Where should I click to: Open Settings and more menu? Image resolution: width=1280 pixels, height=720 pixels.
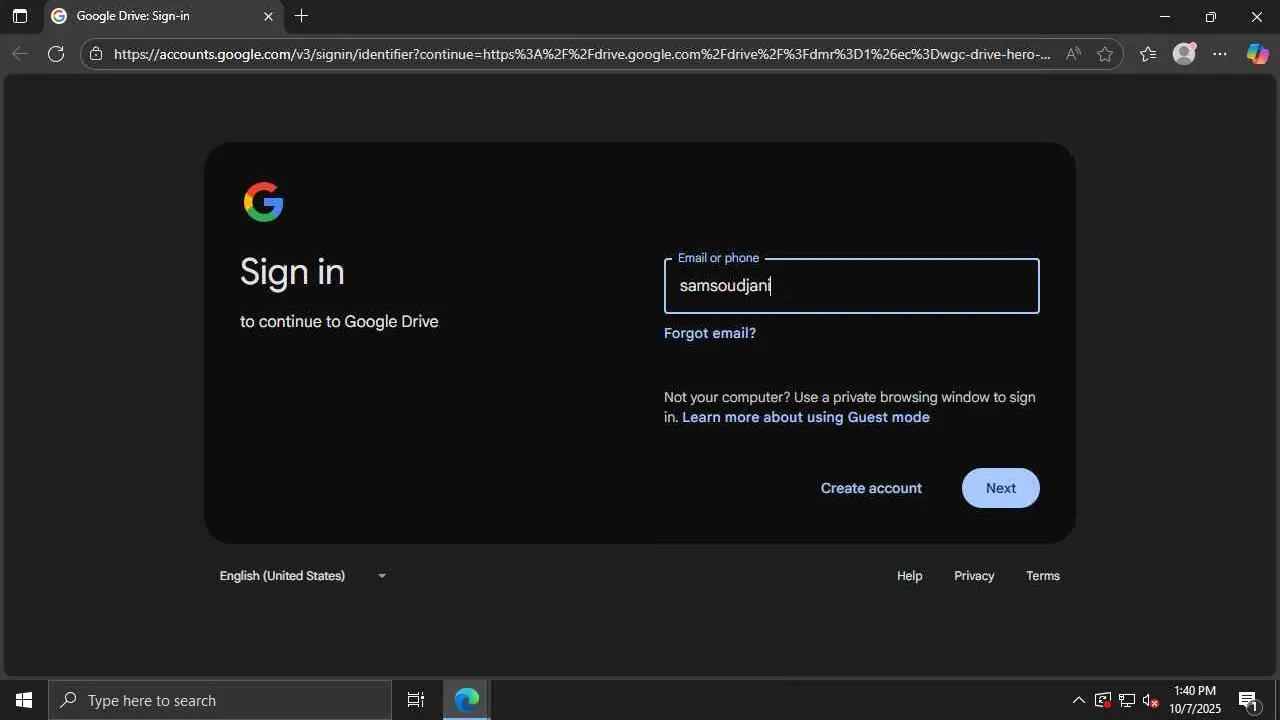[1220, 54]
